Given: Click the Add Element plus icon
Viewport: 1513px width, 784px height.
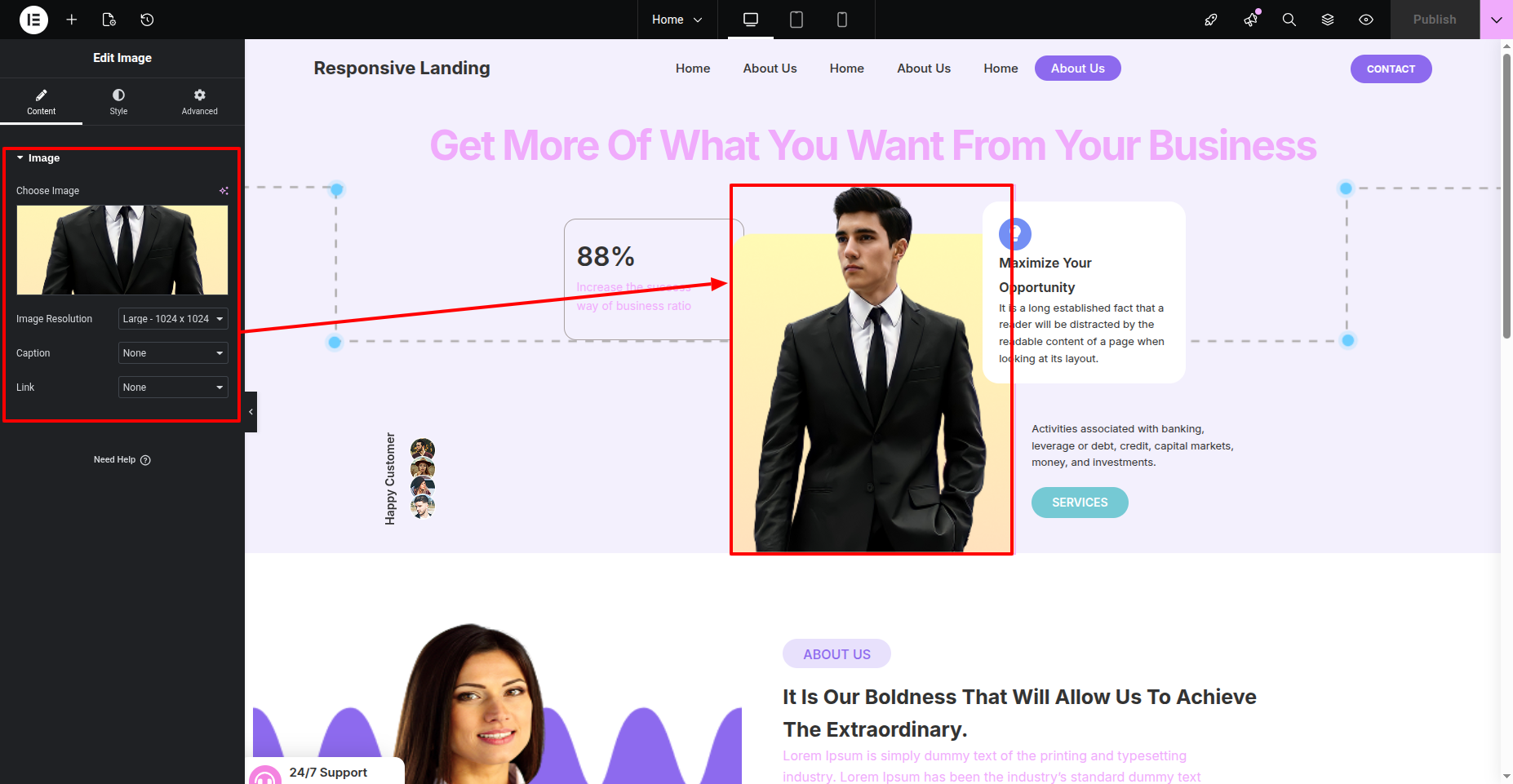Looking at the screenshot, I should (72, 20).
